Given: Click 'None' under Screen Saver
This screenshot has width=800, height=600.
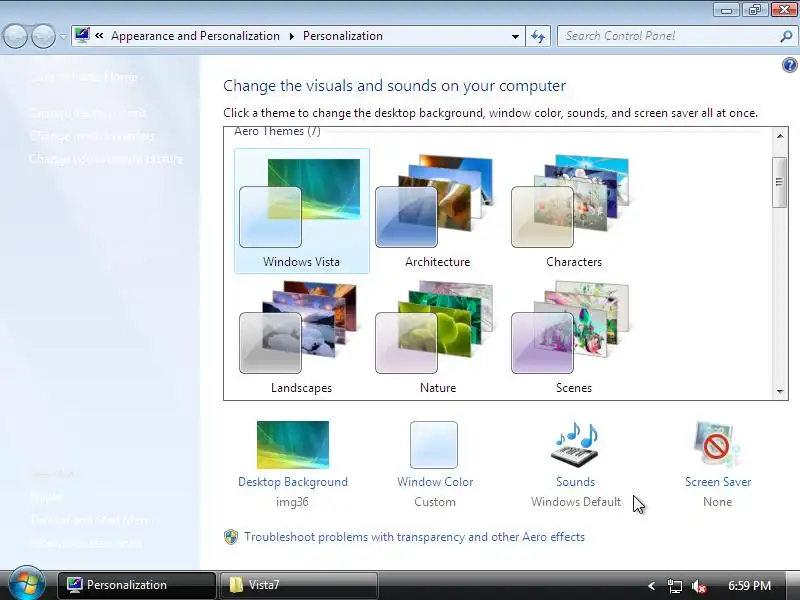Looking at the screenshot, I should pos(717,502).
